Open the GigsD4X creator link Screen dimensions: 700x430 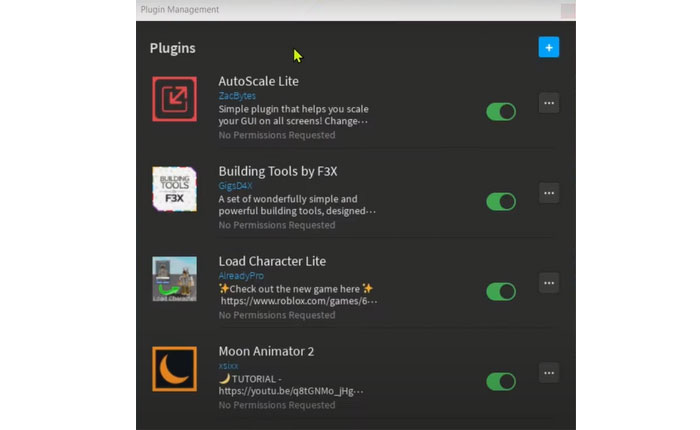point(235,186)
